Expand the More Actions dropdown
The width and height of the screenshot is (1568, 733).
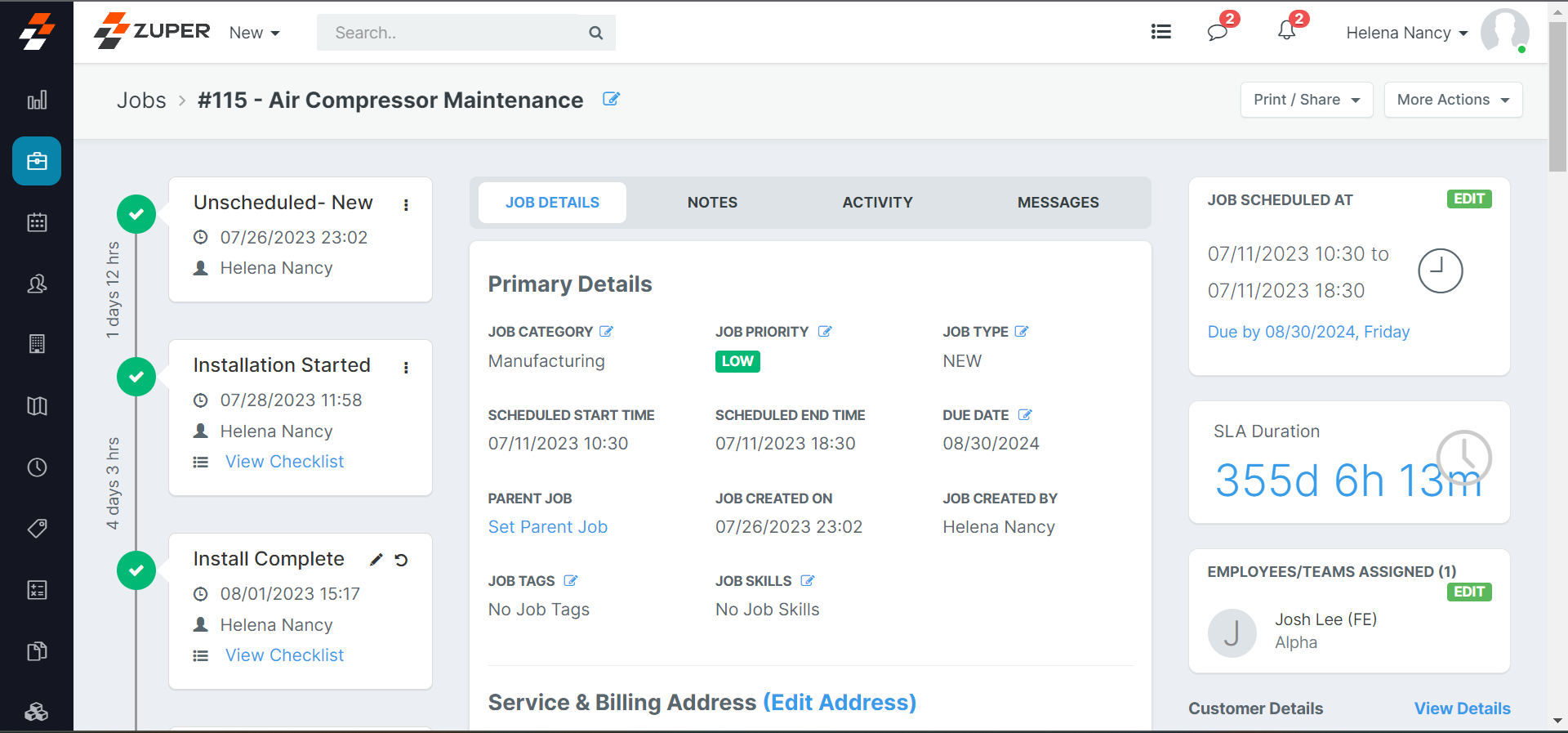click(1452, 100)
